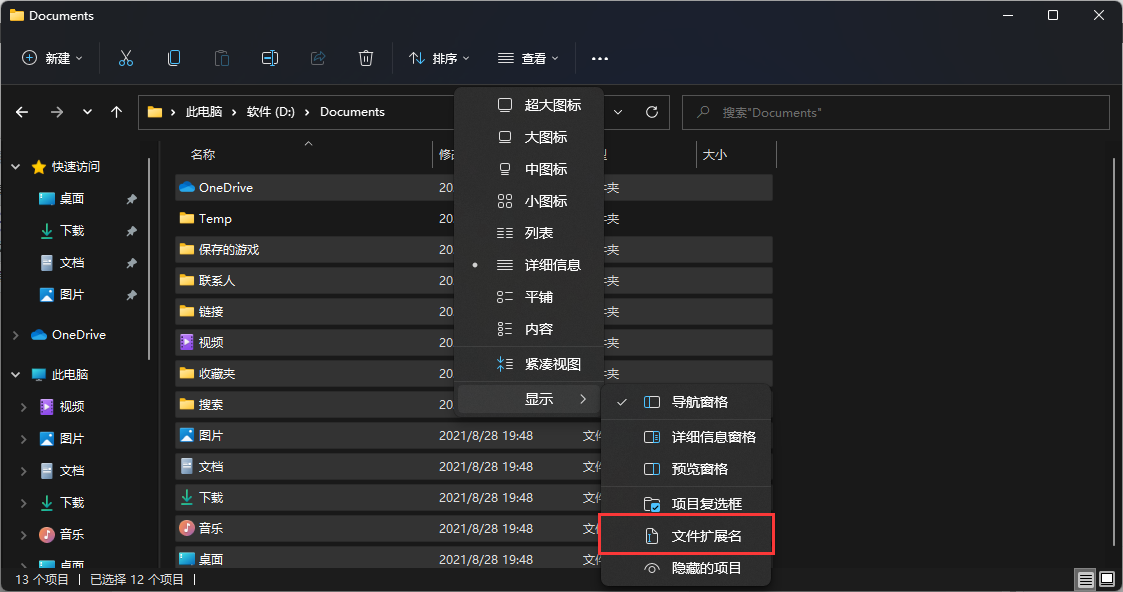Click 软件 (D:) in the breadcrumb

coord(271,112)
